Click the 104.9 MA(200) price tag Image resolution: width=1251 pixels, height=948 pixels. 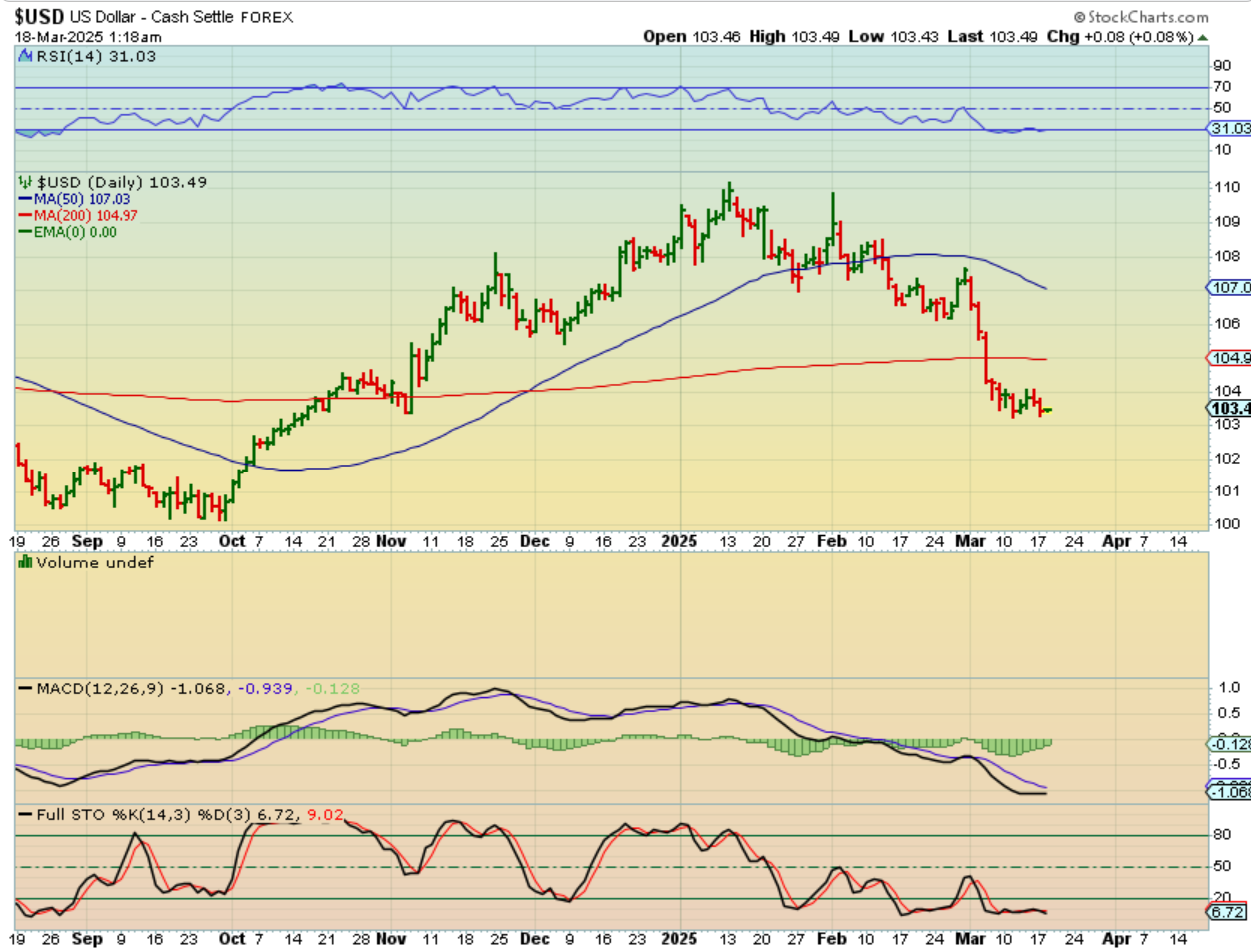(1230, 357)
